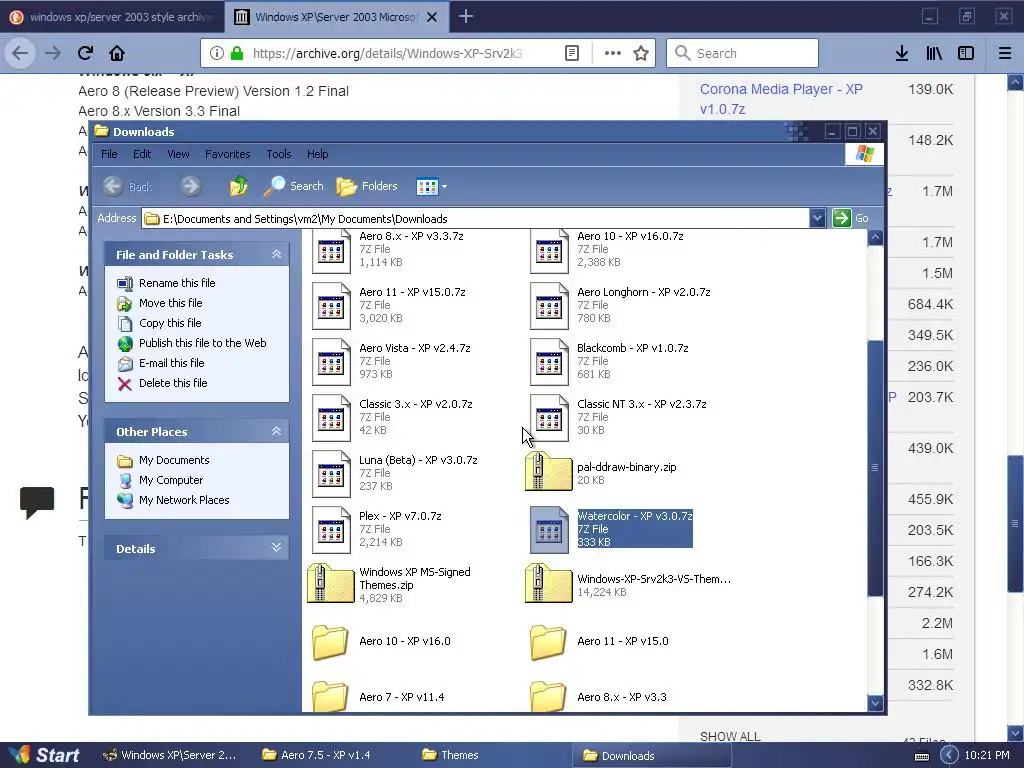Open the File menu in Downloads window
Screen dimensions: 1024x768
pos(109,154)
